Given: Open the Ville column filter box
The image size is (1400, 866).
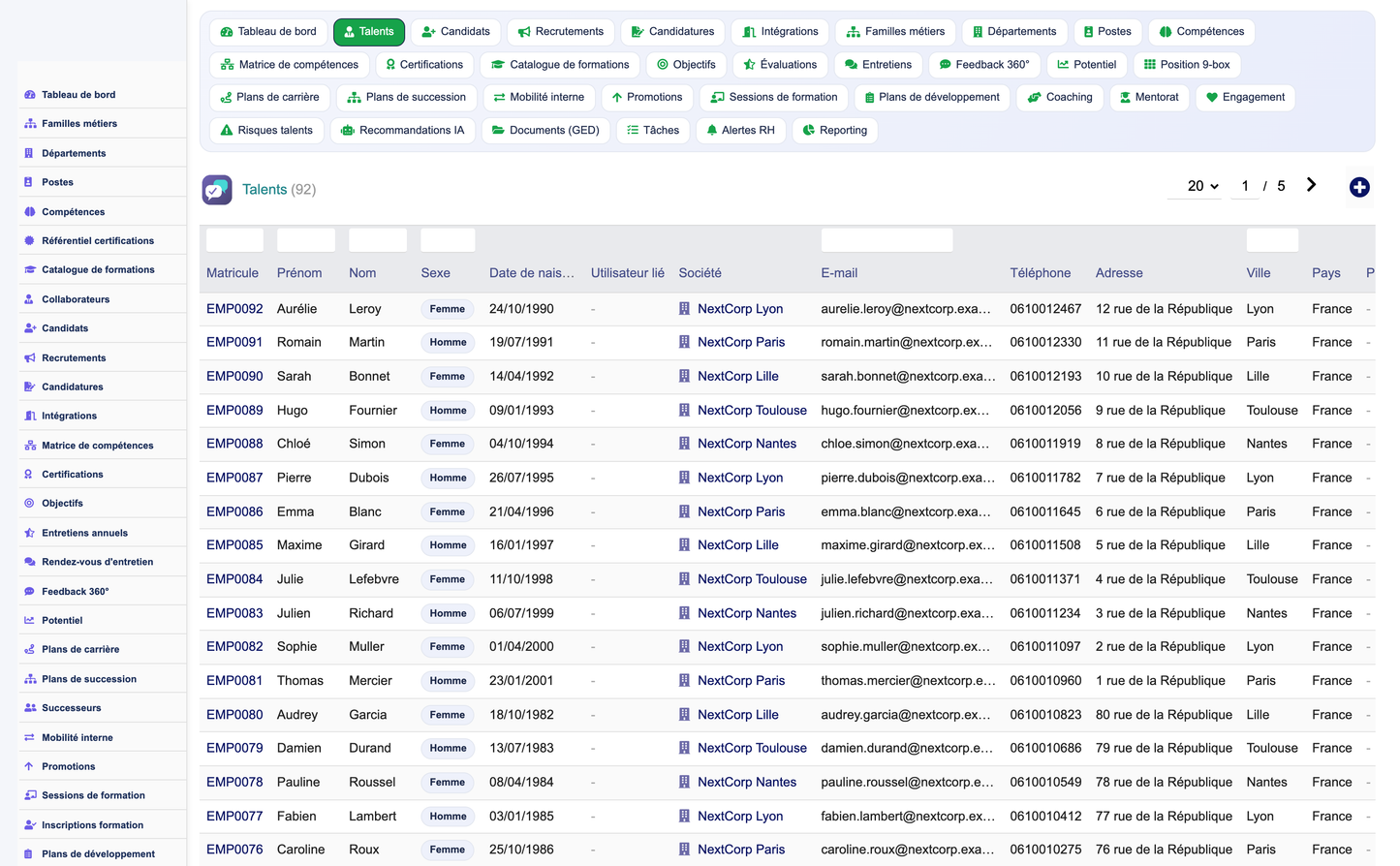Looking at the screenshot, I should click(1272, 240).
